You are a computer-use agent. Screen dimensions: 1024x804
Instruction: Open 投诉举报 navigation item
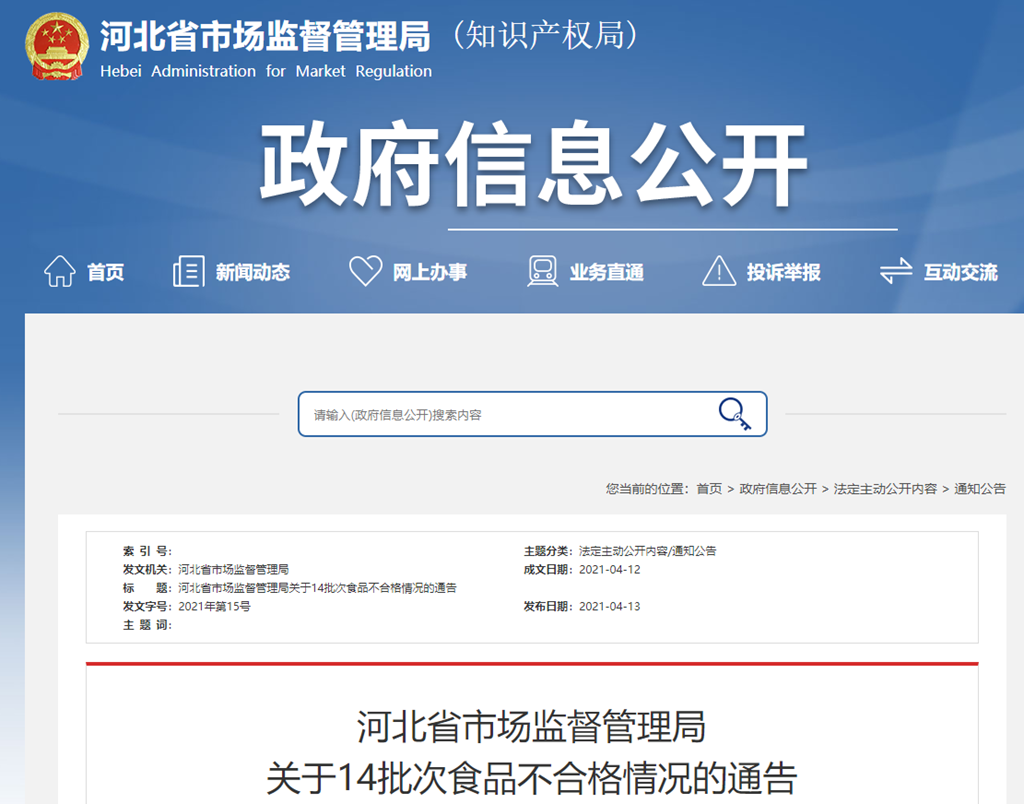click(x=783, y=272)
